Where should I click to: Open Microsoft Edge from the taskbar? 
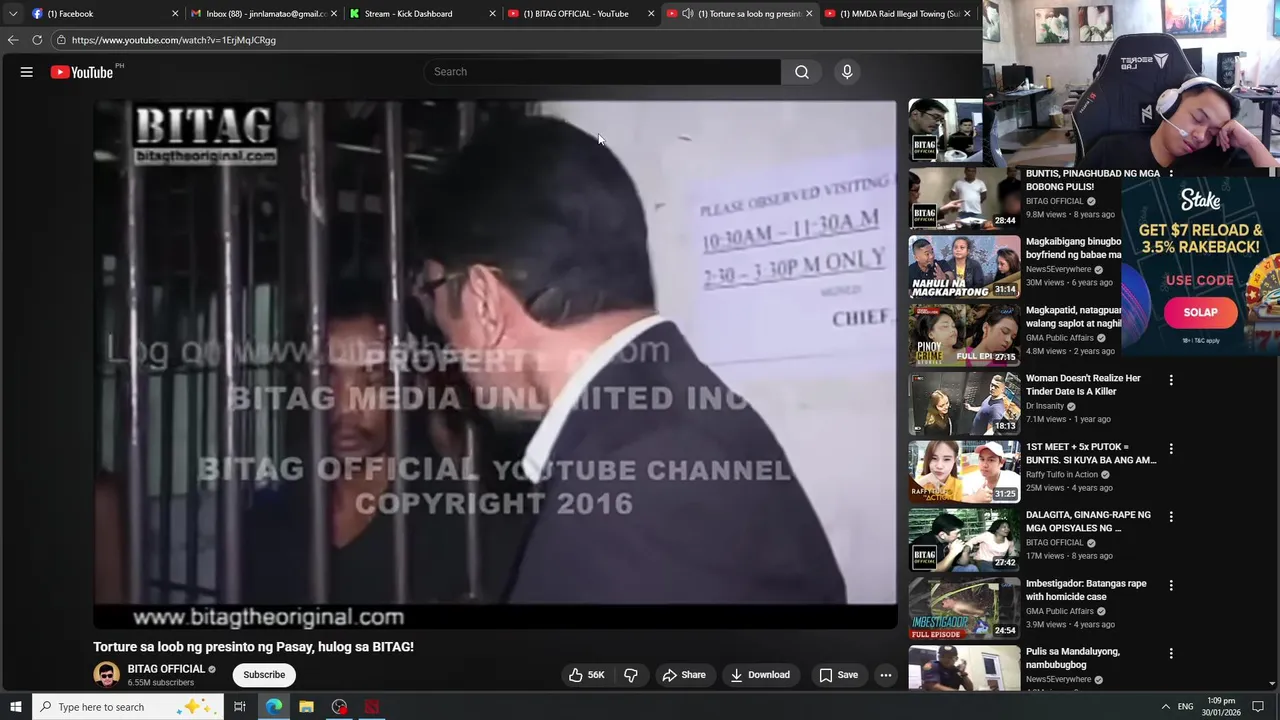tap(273, 707)
